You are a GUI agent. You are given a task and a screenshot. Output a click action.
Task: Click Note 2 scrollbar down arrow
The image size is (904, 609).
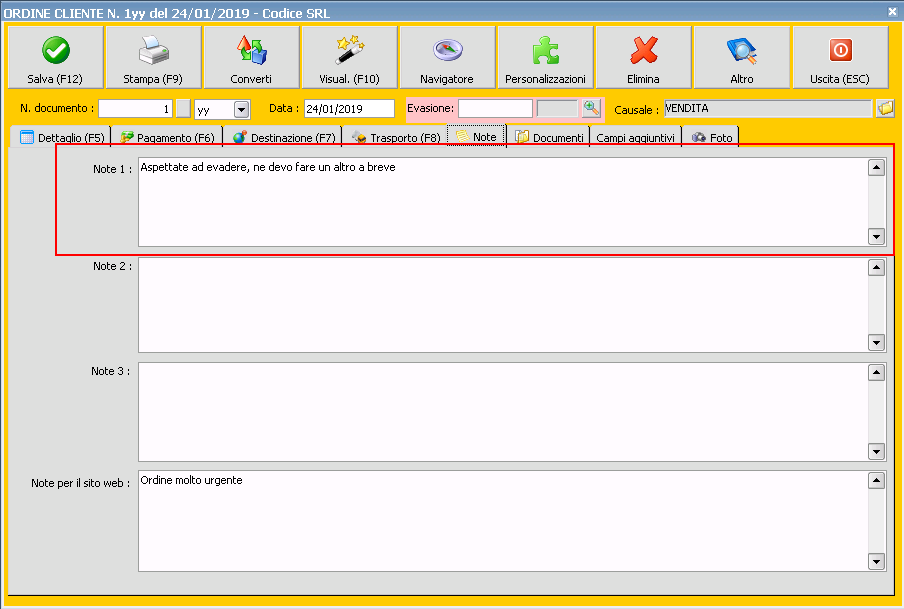click(x=876, y=343)
